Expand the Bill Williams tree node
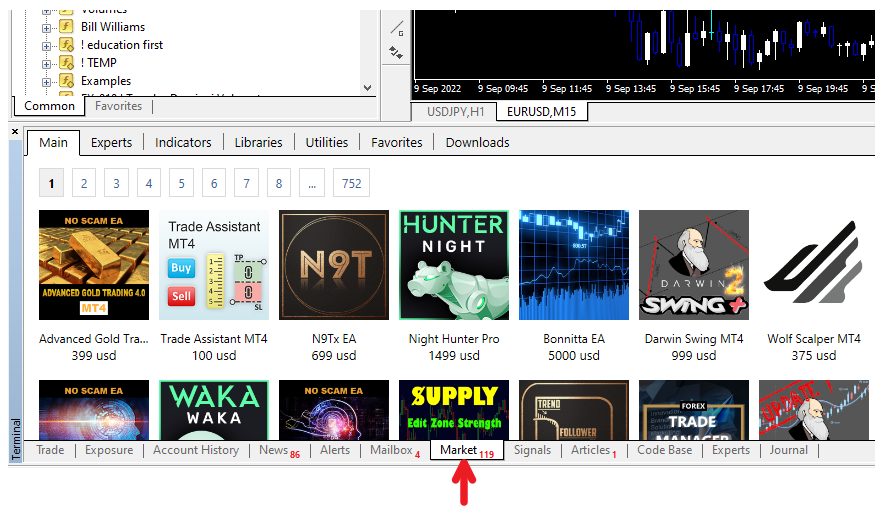The height and width of the screenshot is (513, 887). tap(46, 28)
